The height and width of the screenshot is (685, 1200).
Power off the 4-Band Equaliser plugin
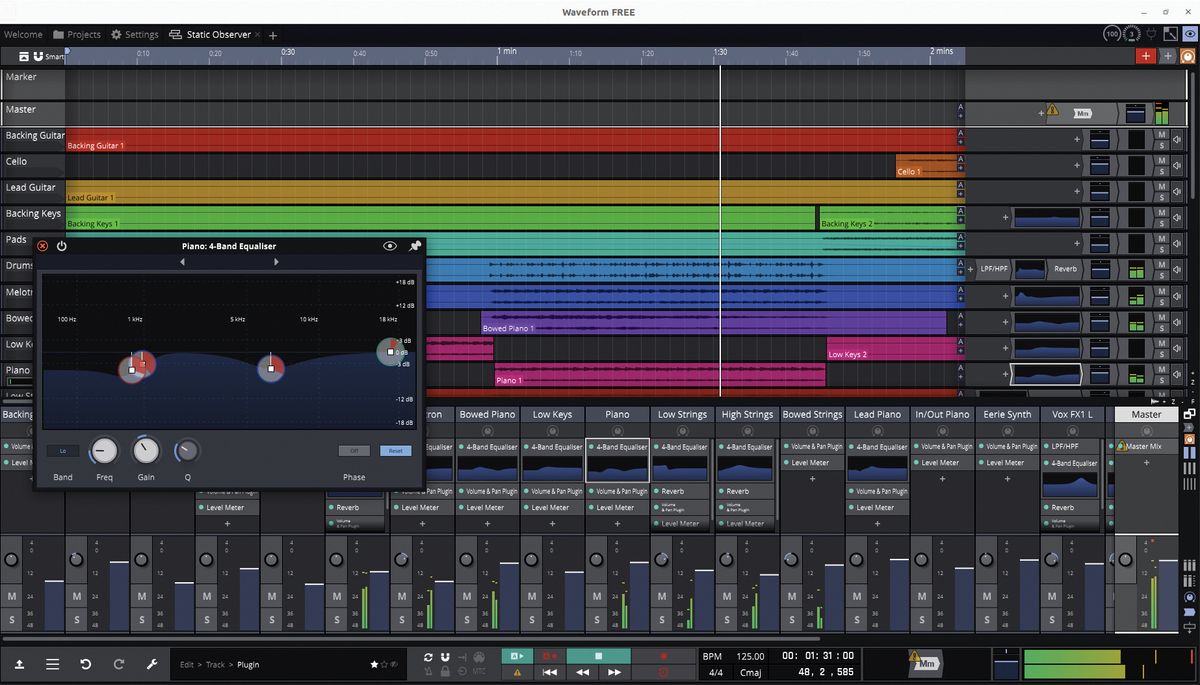pyautogui.click(x=61, y=245)
